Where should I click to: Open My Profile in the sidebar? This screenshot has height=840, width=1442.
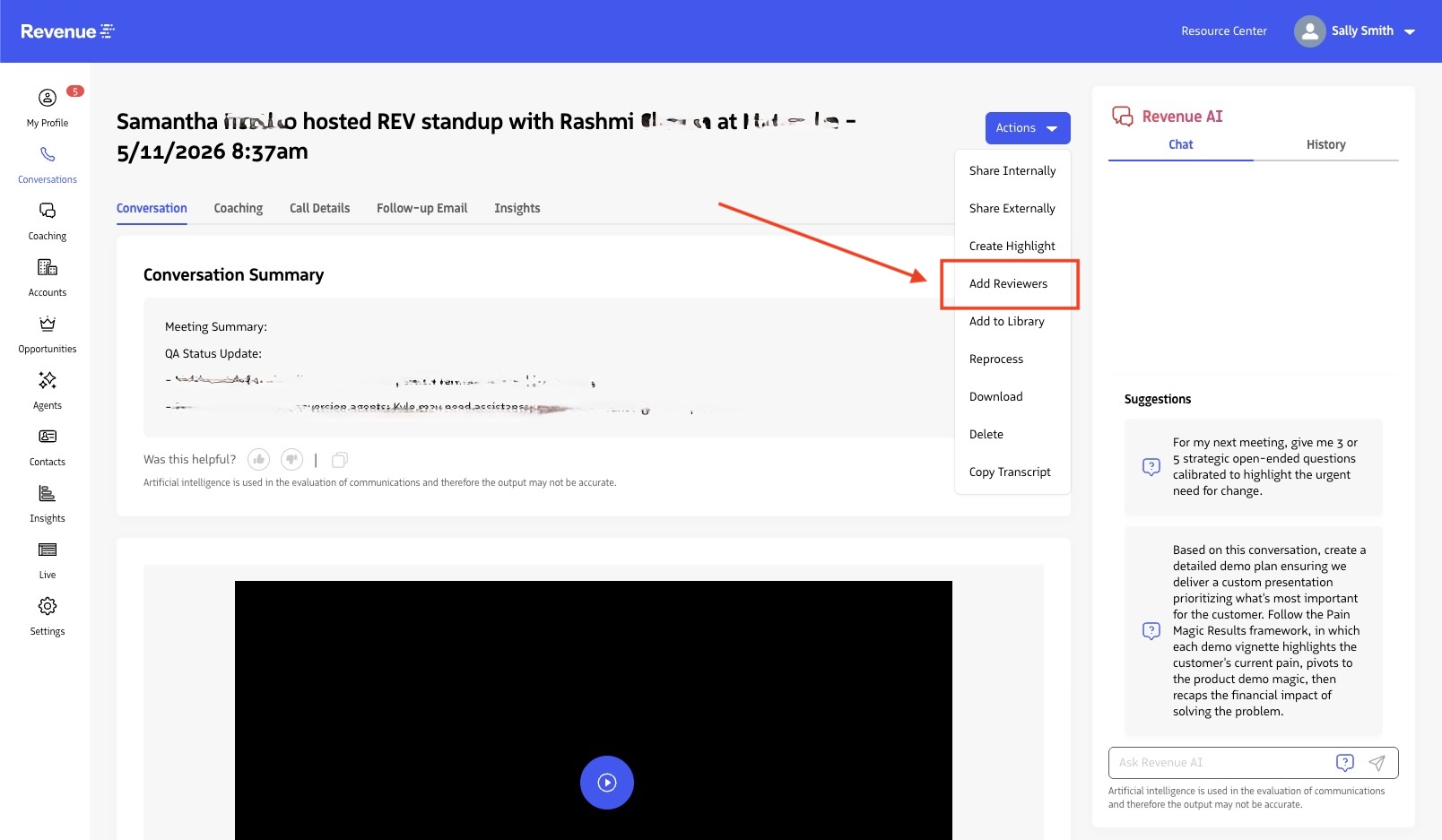point(48,108)
